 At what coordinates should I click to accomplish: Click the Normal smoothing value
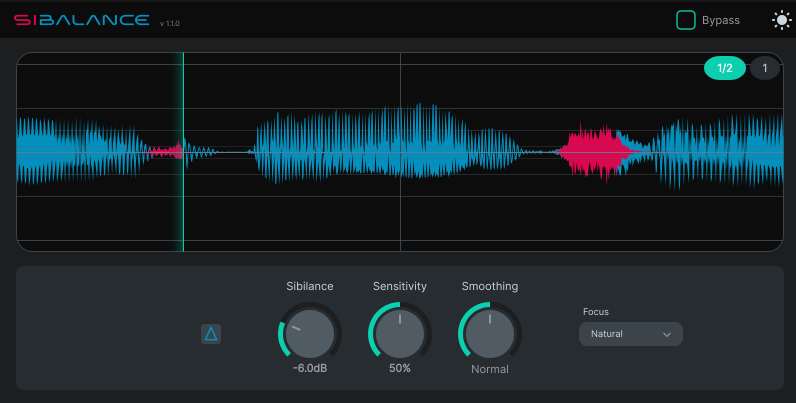point(489,369)
